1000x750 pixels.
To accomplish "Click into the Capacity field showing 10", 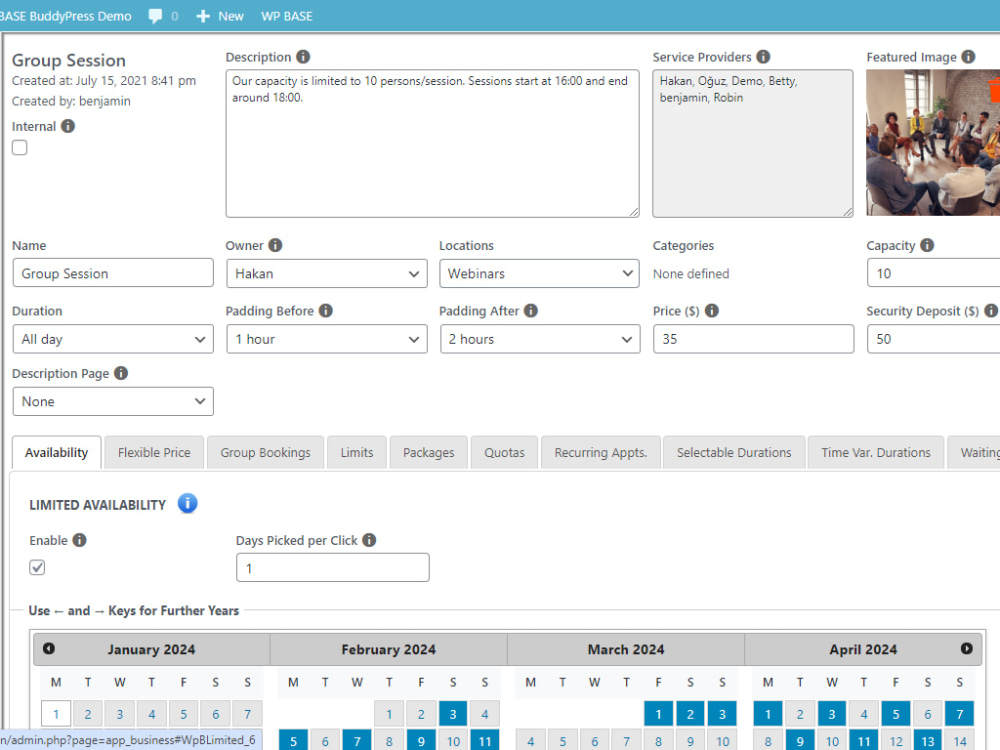I will tap(933, 273).
